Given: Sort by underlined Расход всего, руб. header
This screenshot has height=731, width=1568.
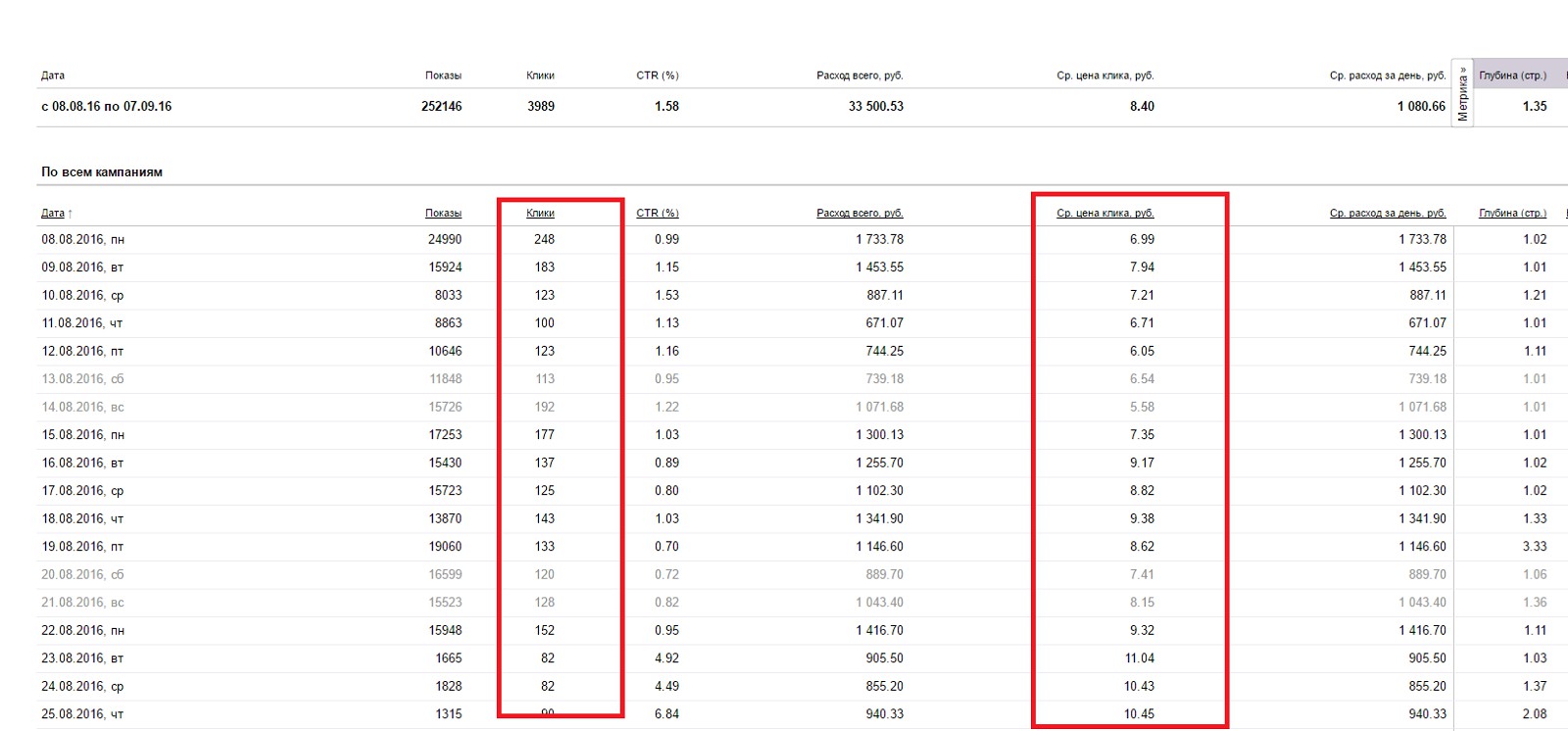Looking at the screenshot, I should (x=859, y=213).
